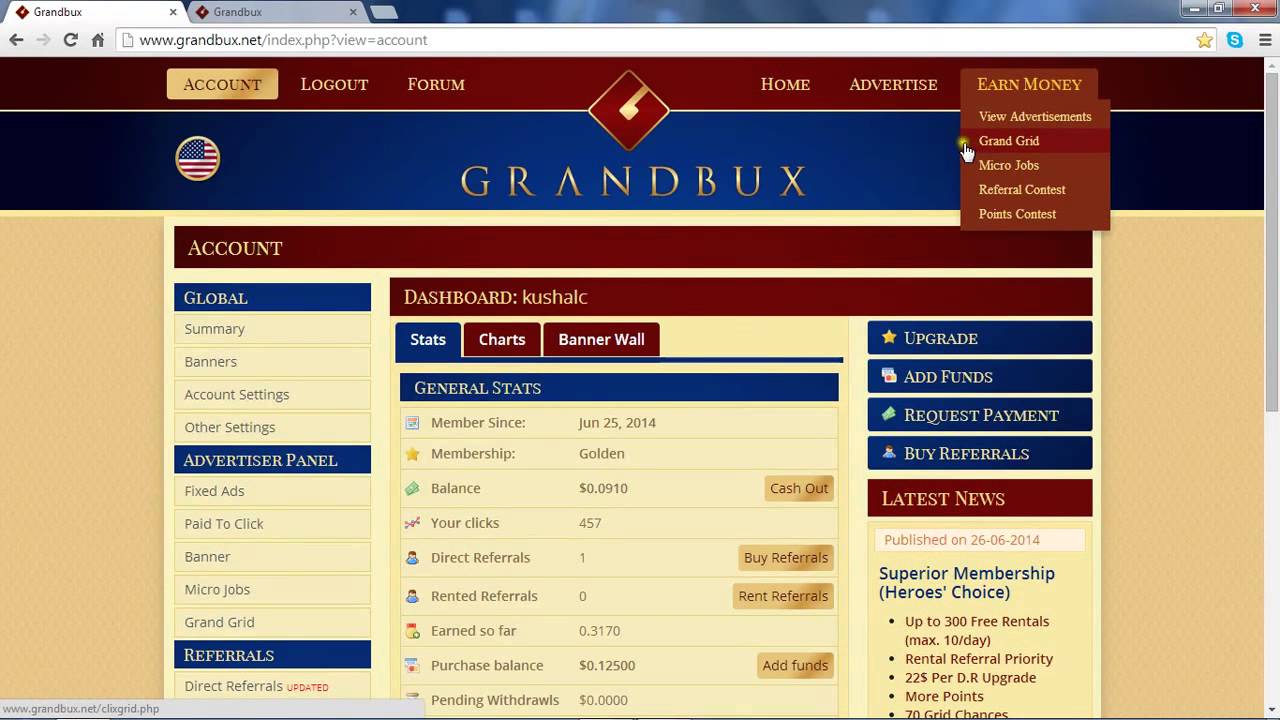
Task: Click the Direct Referrals person icon
Action: [412, 558]
